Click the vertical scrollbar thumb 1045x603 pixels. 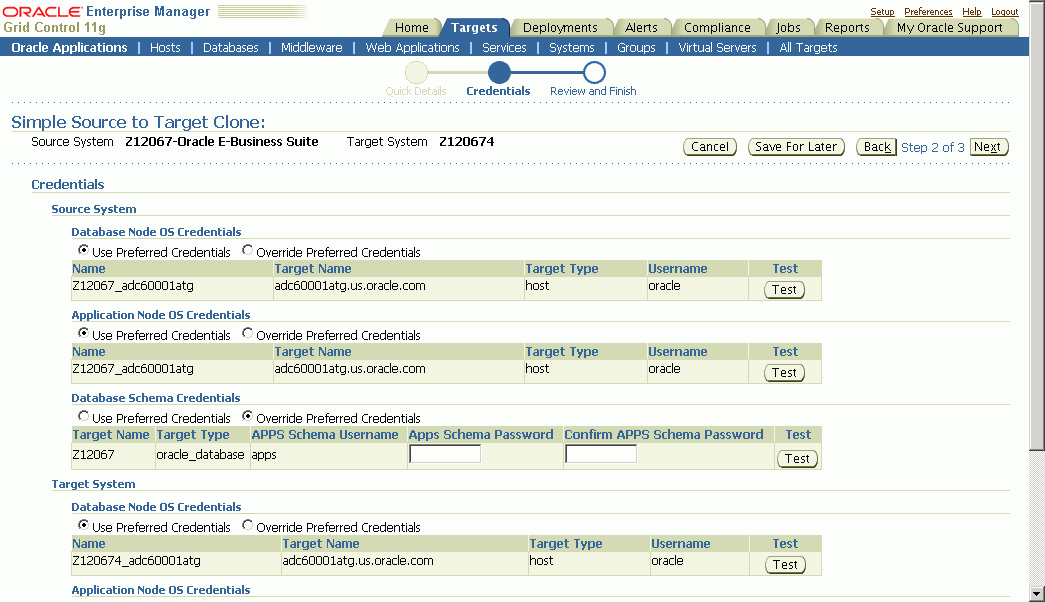(x=1036, y=227)
